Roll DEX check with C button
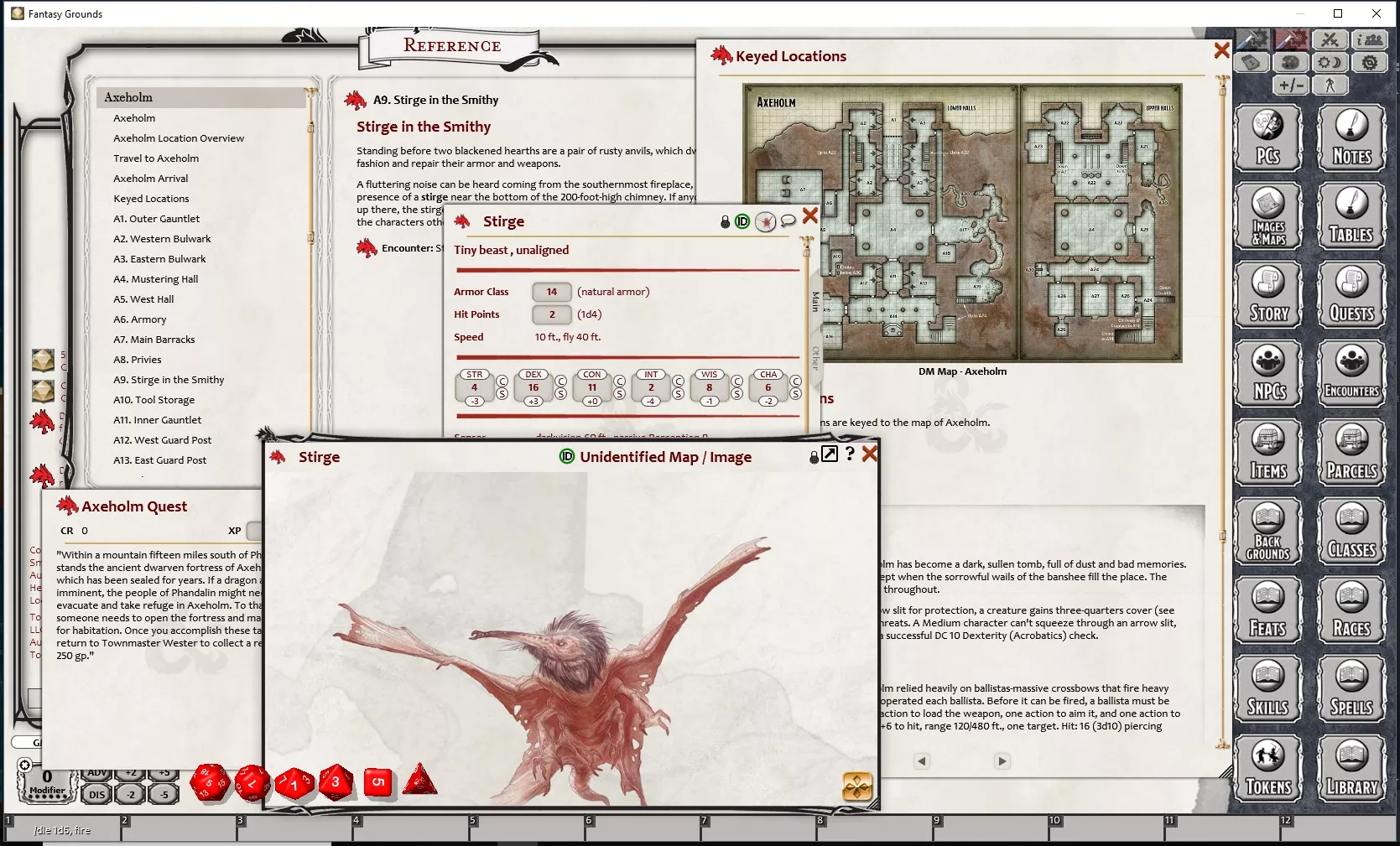This screenshot has height=846, width=1400. point(561,381)
